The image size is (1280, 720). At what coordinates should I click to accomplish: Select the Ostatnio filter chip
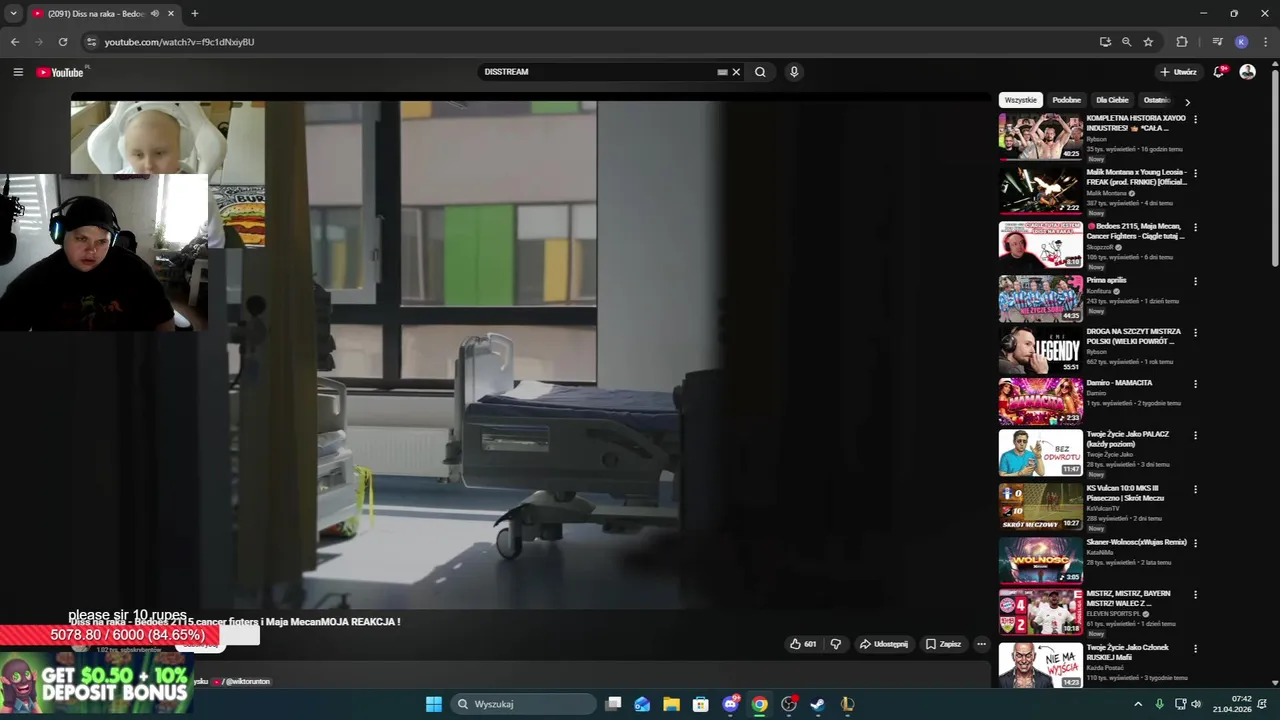(x=1156, y=100)
